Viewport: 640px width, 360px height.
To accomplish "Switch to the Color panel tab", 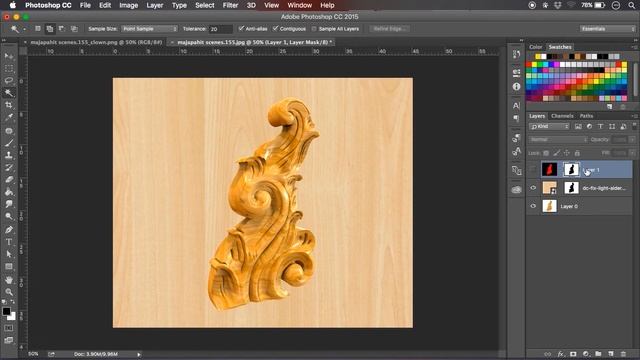I will tap(536, 47).
